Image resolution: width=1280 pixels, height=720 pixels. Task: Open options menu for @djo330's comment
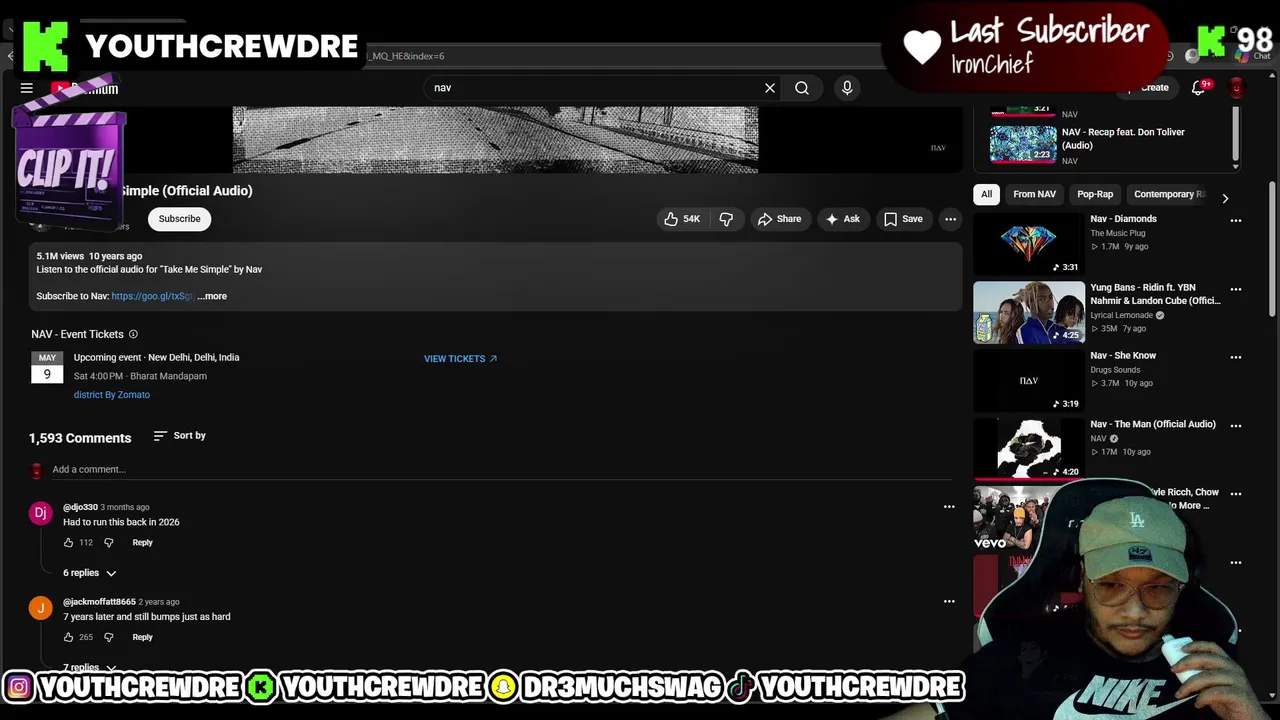point(949,507)
